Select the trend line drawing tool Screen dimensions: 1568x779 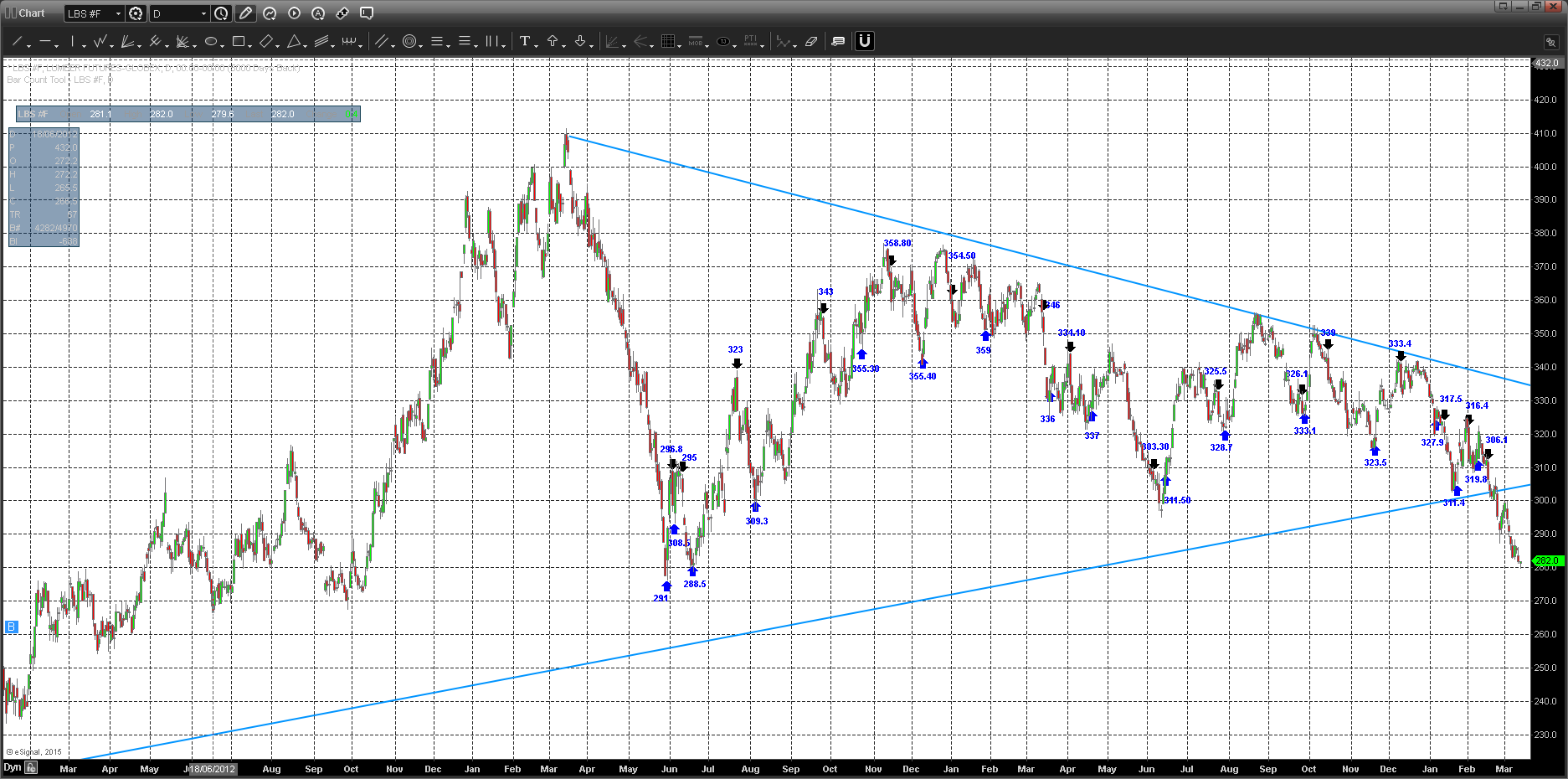(16, 41)
